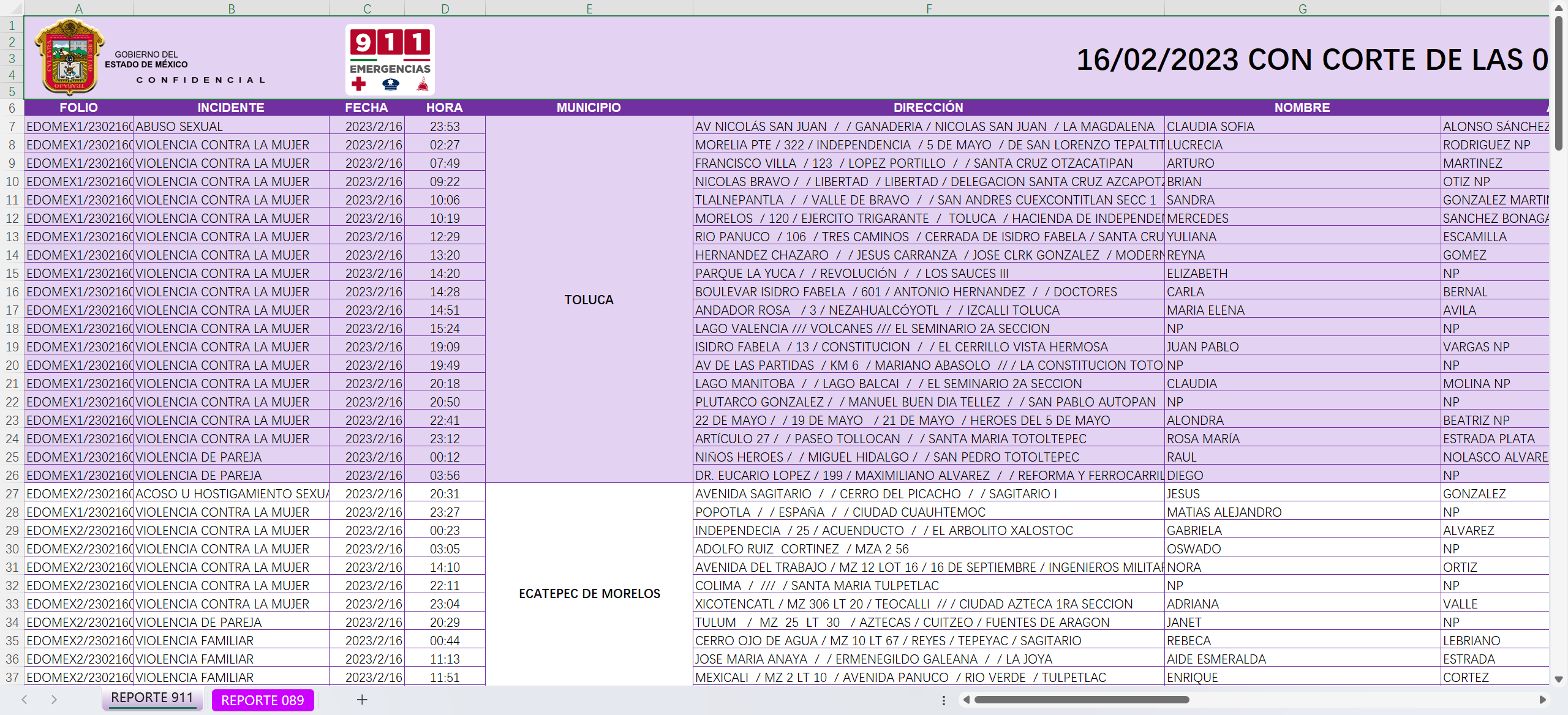Screen dimensions: 1568x715
Task: Click horizontal scrollbar left arrow
Action: 967,700
